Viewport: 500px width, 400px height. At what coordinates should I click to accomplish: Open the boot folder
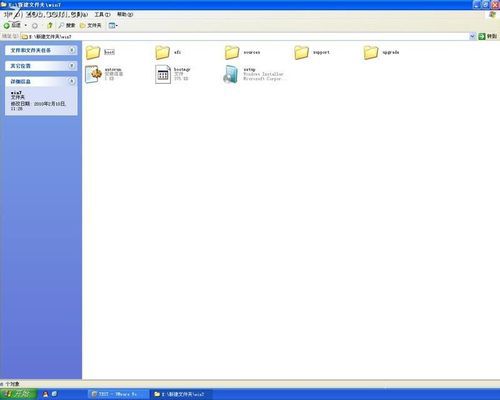click(x=100, y=52)
